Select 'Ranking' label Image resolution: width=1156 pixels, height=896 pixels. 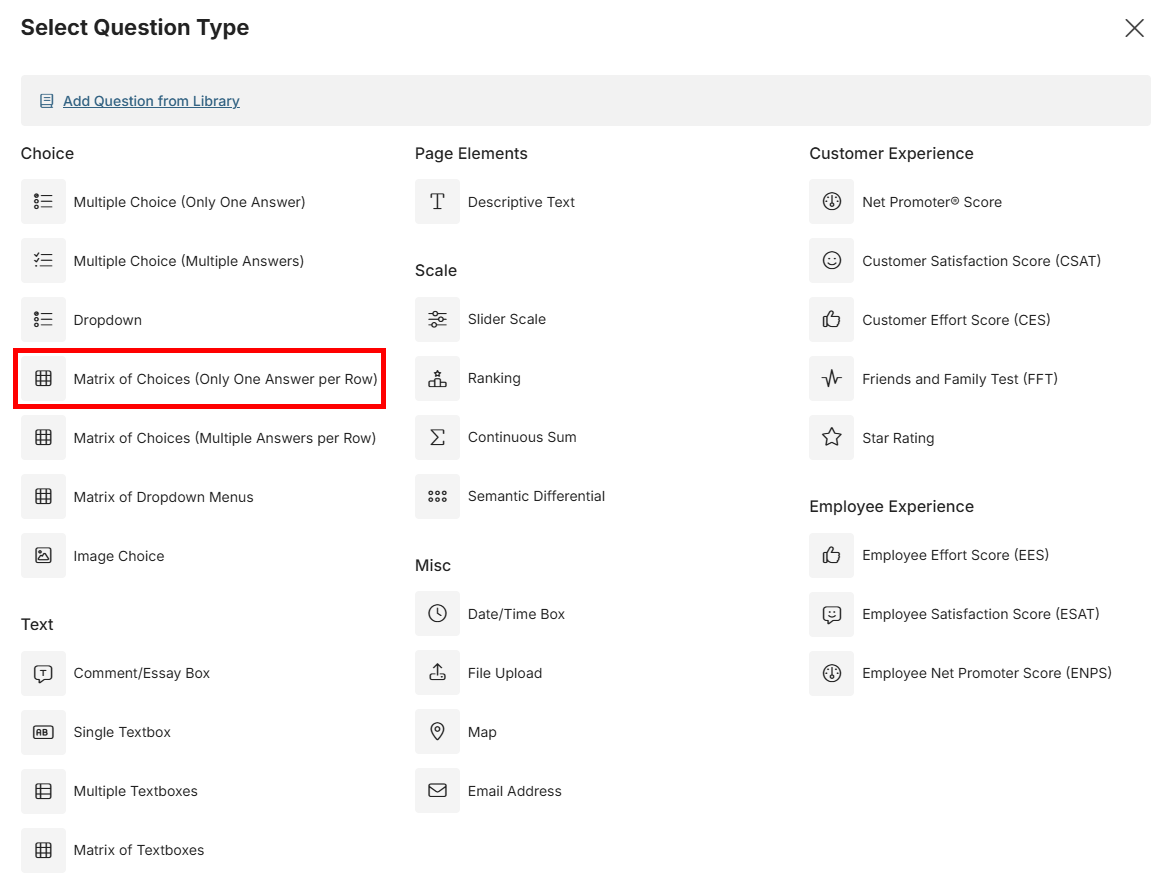coord(494,378)
